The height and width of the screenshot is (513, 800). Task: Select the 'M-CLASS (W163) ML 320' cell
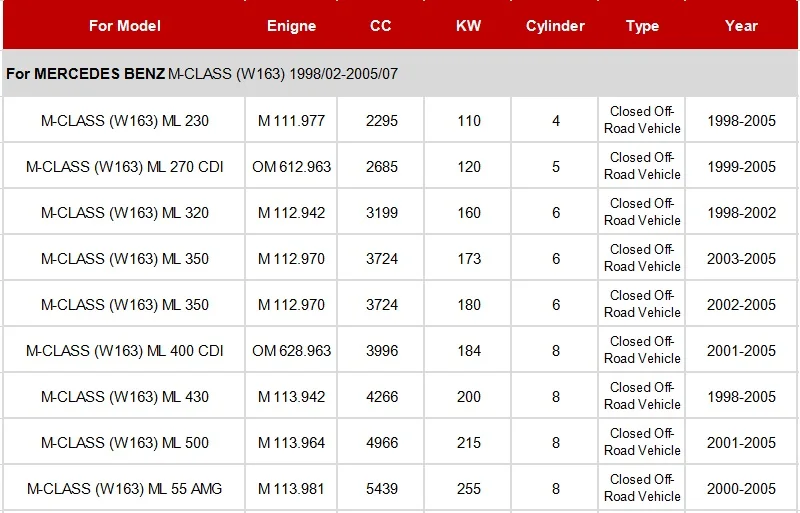click(124, 212)
